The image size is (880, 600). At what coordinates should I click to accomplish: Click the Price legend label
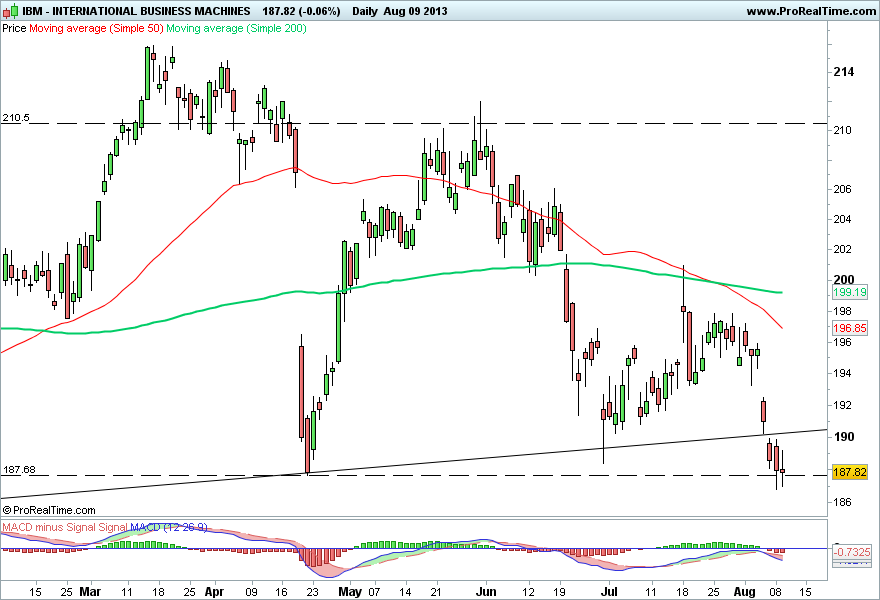pos(14,28)
